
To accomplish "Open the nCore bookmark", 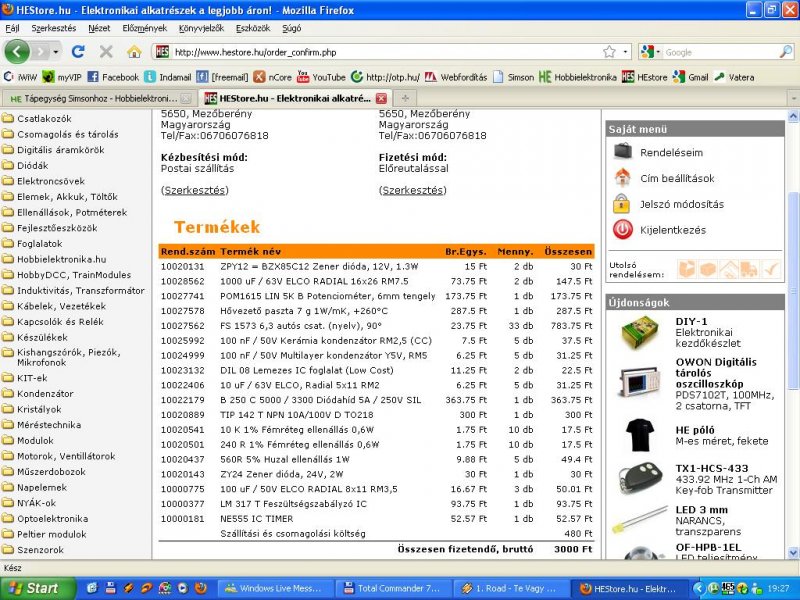I will coord(273,77).
